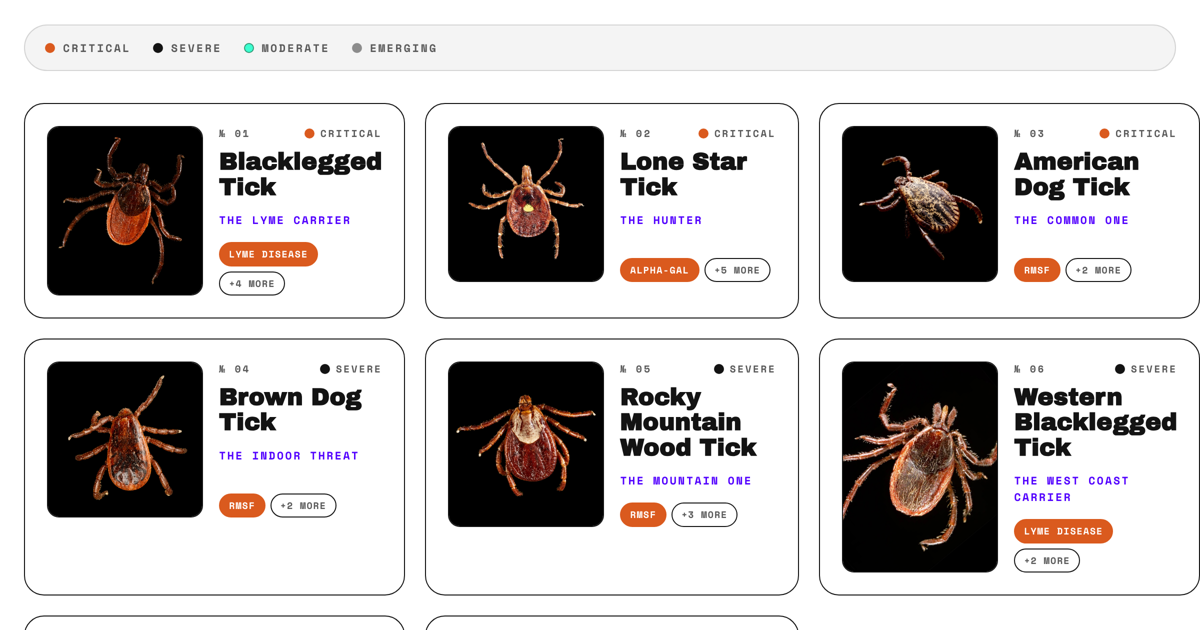Expand +2 More on Western Blacklegged Tick card
1200x630 pixels.
[1047, 561]
